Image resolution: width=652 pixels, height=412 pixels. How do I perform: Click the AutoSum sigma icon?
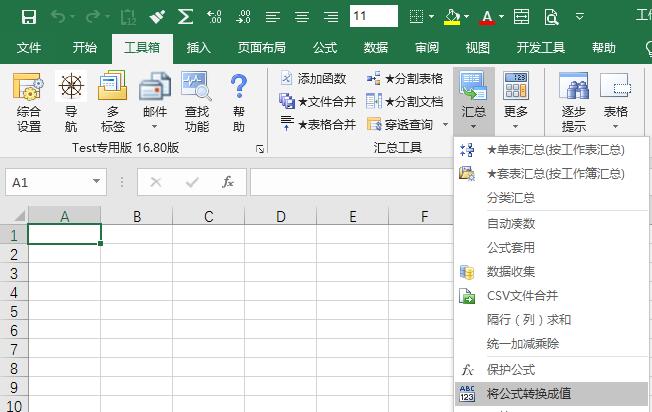point(185,16)
